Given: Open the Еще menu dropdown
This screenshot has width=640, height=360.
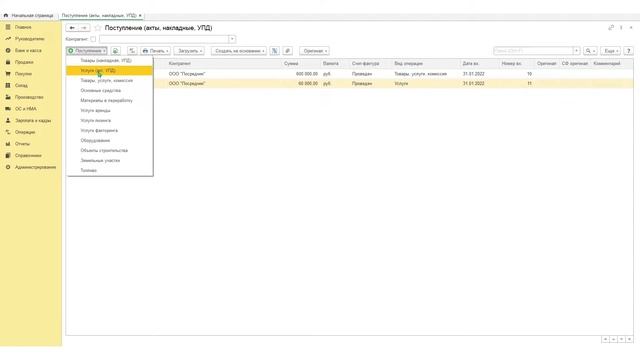Looking at the screenshot, I should tap(611, 51).
